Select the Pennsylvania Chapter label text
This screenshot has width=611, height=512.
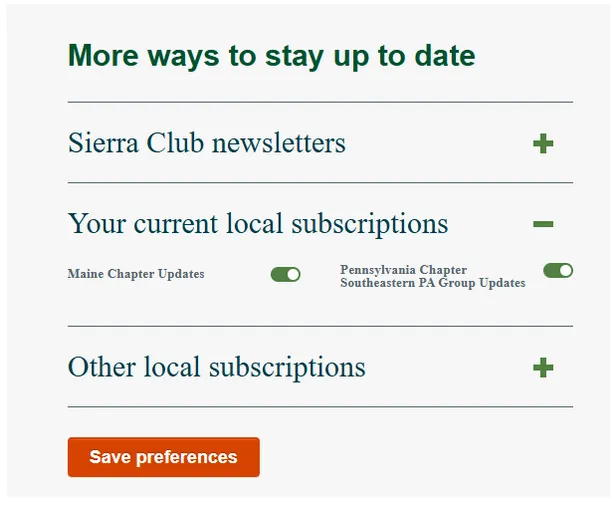(403, 270)
